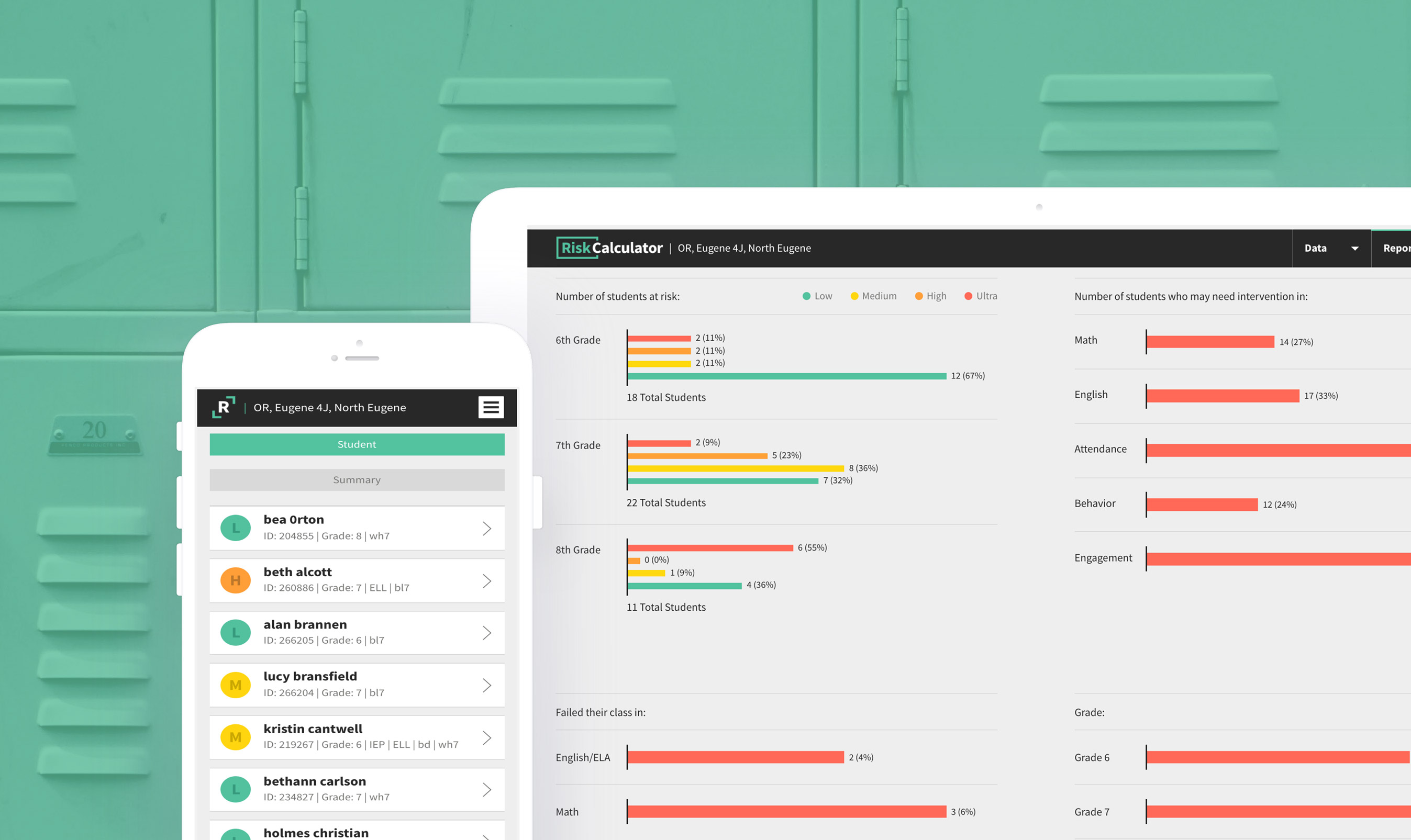Toggle the High risk legend item
Viewport: 1411px width, 840px height.
click(x=930, y=296)
